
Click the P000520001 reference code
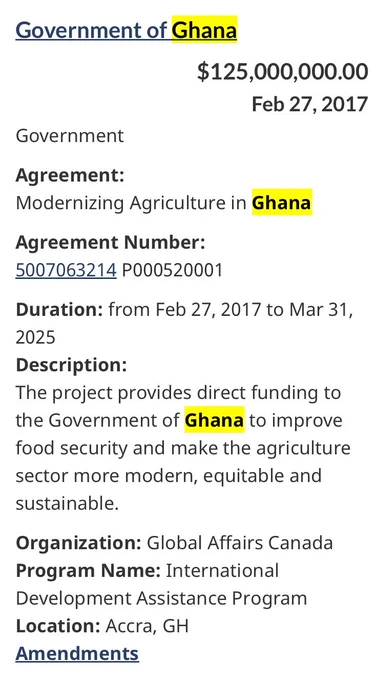click(x=172, y=270)
